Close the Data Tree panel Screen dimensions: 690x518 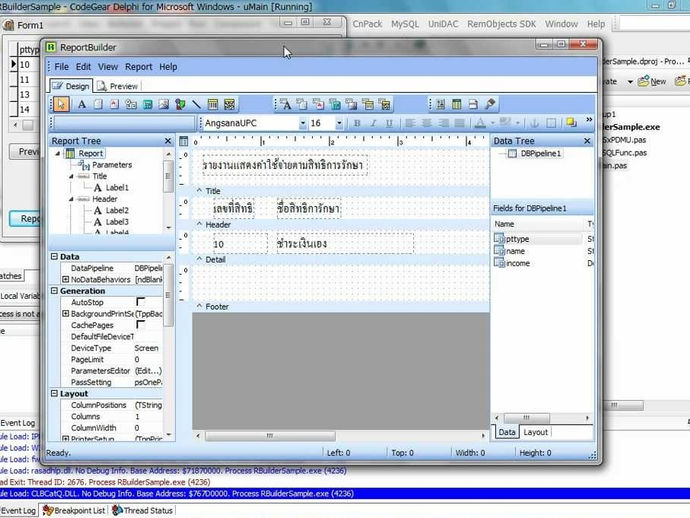pyautogui.click(x=587, y=141)
